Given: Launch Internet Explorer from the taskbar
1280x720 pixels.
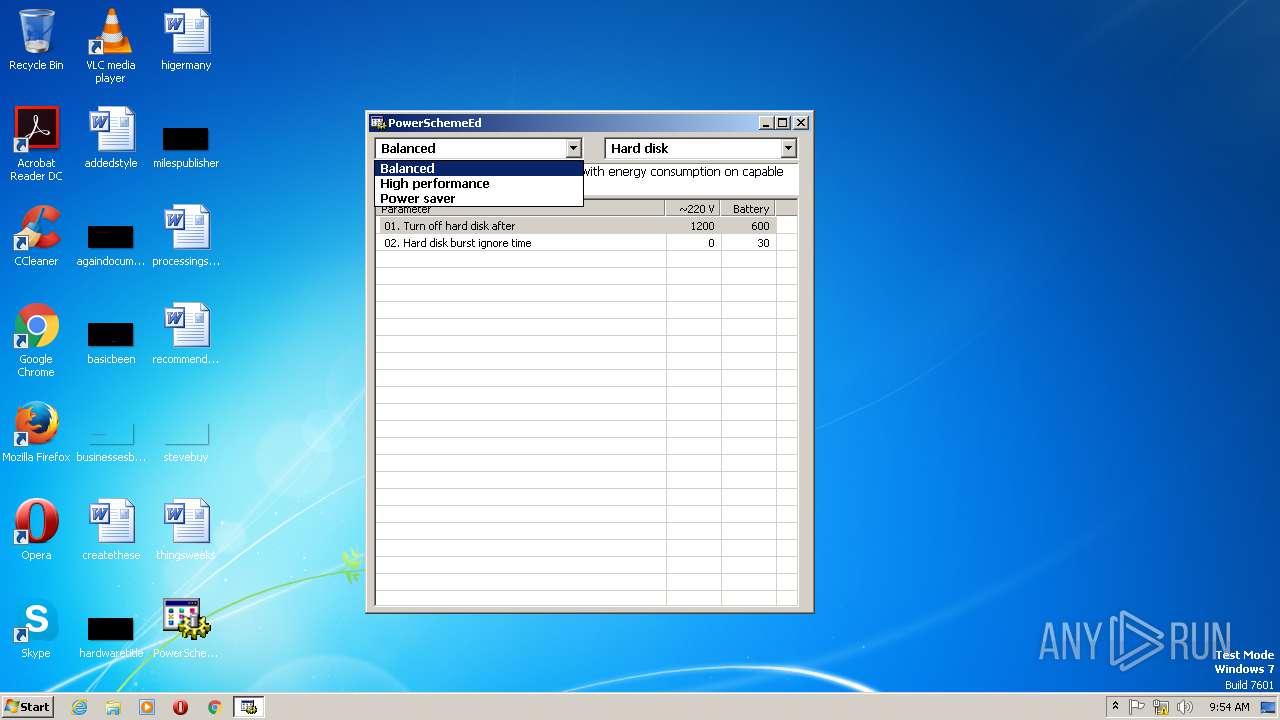Looking at the screenshot, I should click(x=79, y=707).
